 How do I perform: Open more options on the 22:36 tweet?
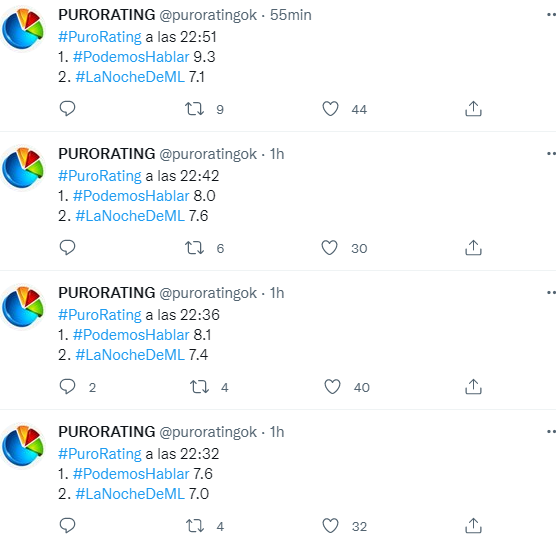(x=551, y=292)
